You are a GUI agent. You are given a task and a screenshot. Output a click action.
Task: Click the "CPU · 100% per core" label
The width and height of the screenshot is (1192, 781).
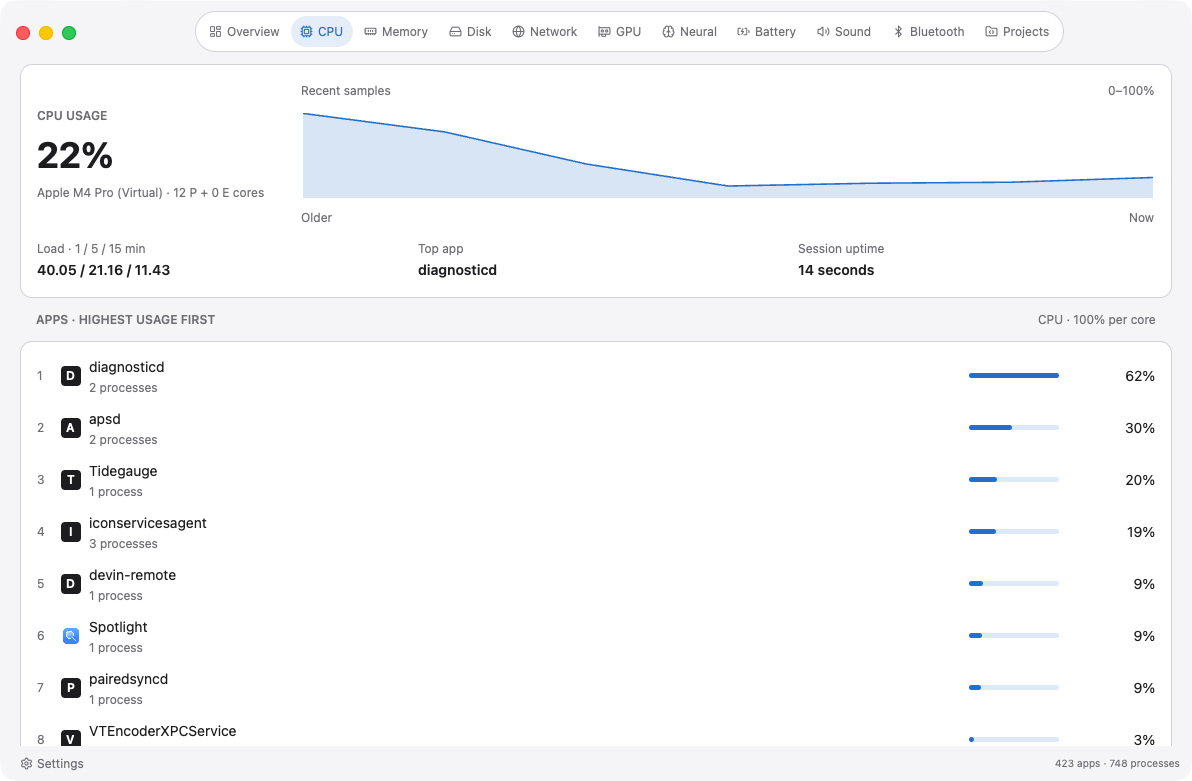tap(1096, 319)
